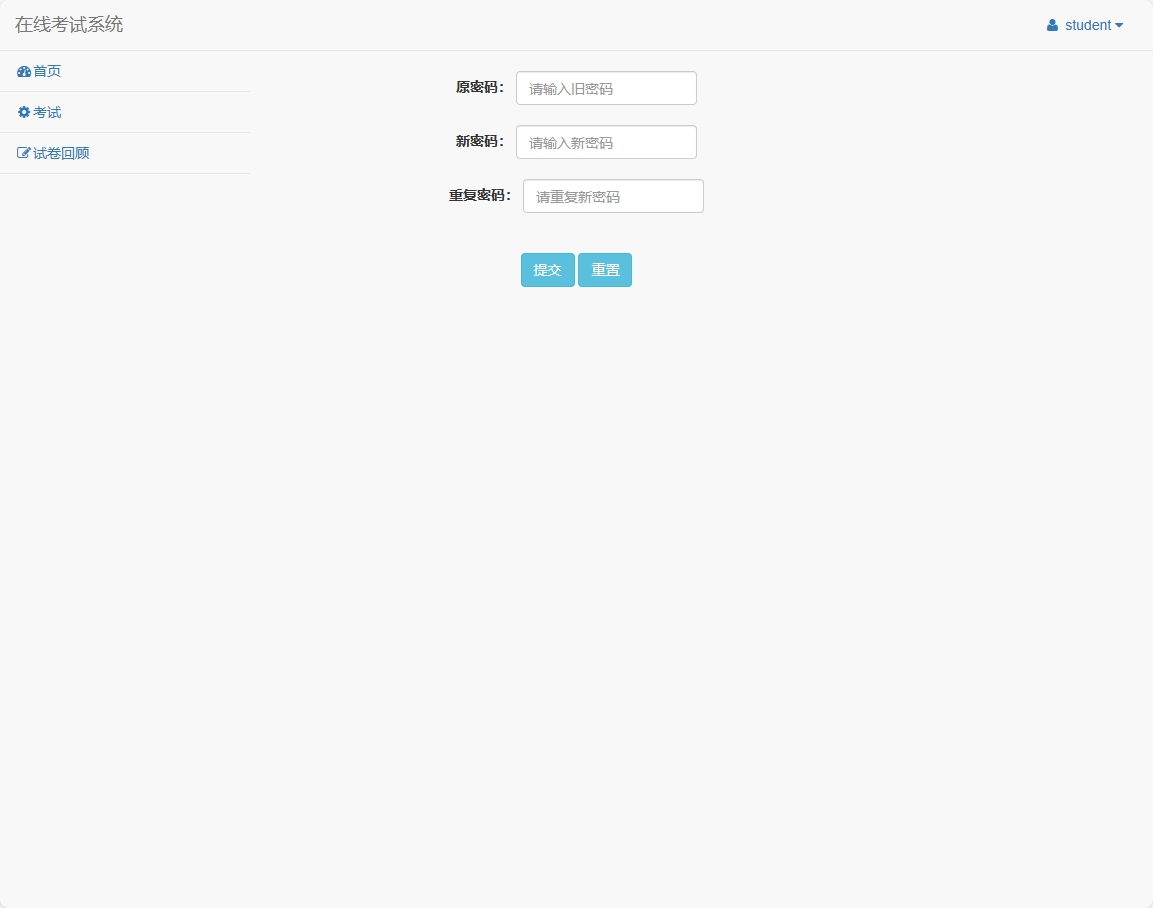
Task: Click the 在线考试系统 brand title
Action: [69, 25]
